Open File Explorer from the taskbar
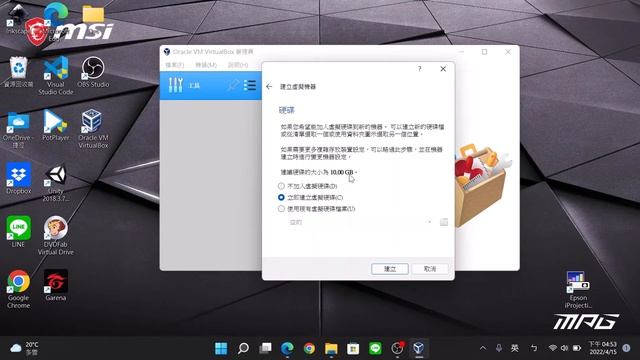Viewport: 640px width, 360px height. (331, 348)
